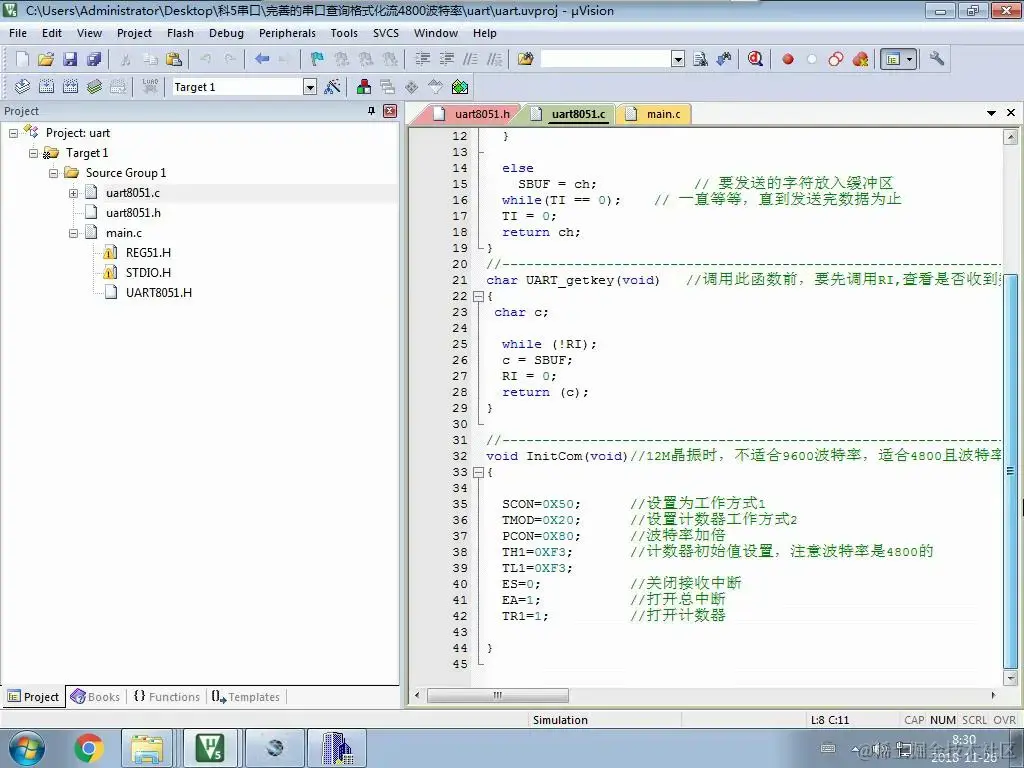Insert breakpoint red dot icon
Image resolution: width=1024 pixels, height=768 pixels.
[x=788, y=59]
